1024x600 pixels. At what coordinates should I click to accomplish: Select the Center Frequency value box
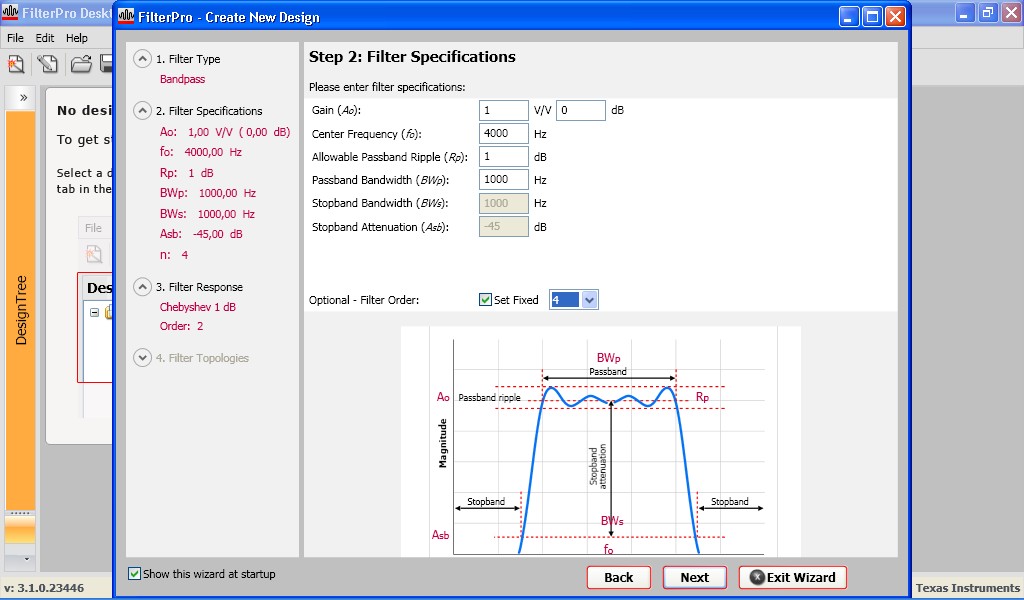coord(503,133)
